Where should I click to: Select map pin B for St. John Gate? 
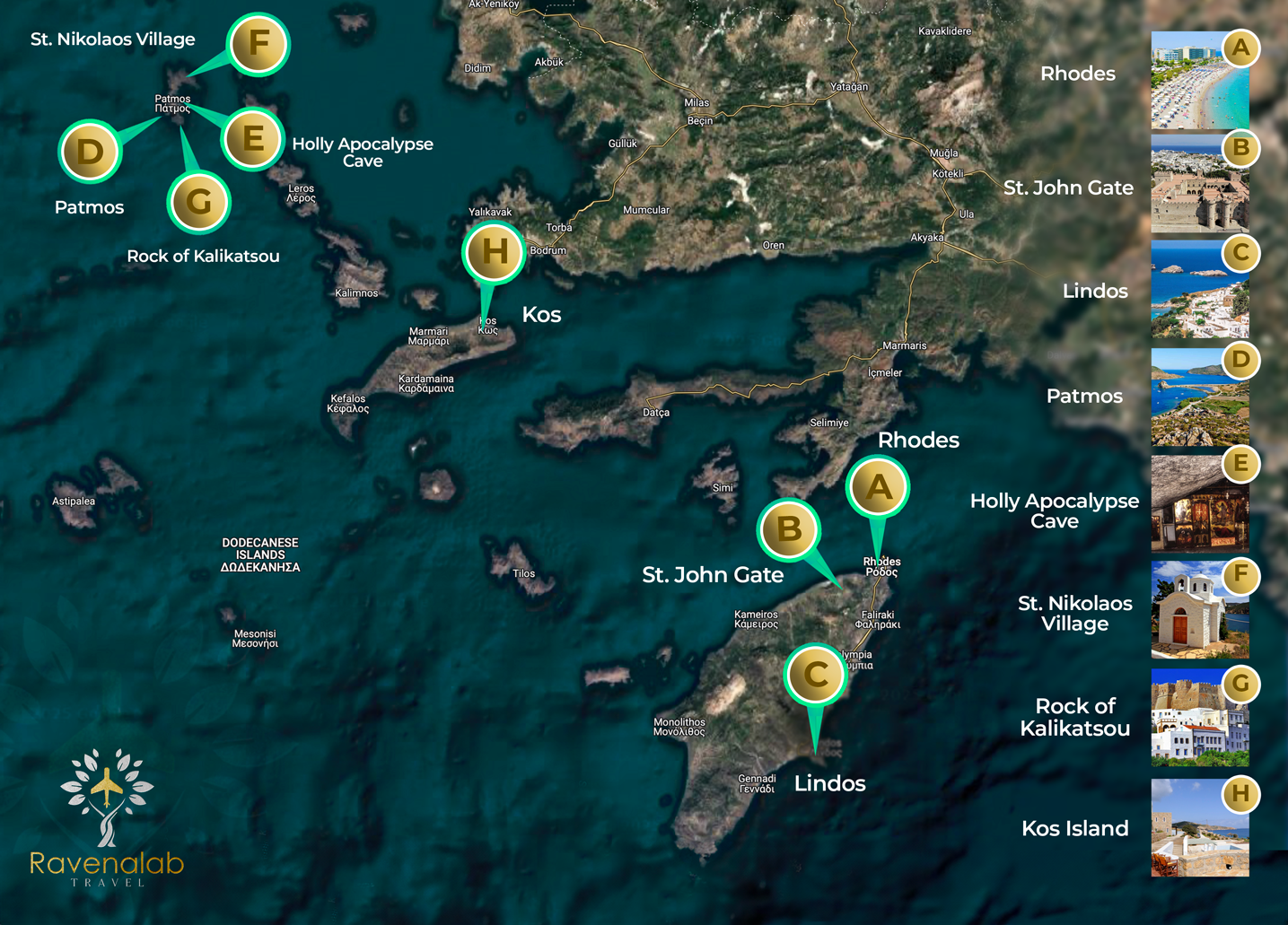(789, 529)
